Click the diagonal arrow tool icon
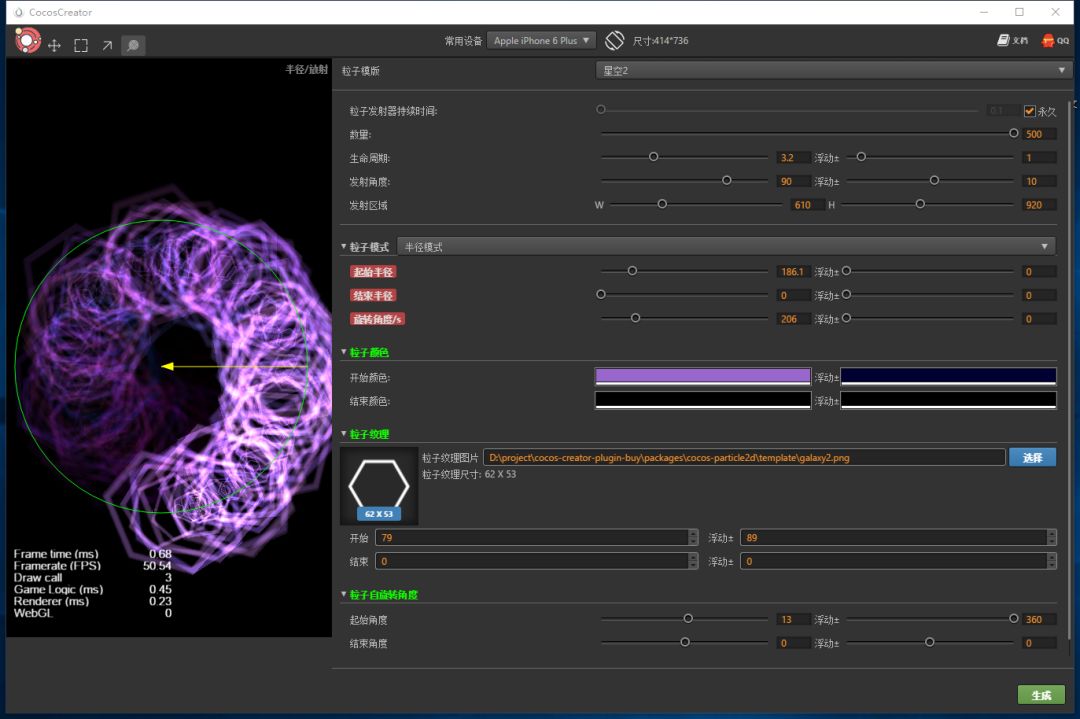This screenshot has height=719, width=1080. 107,45
